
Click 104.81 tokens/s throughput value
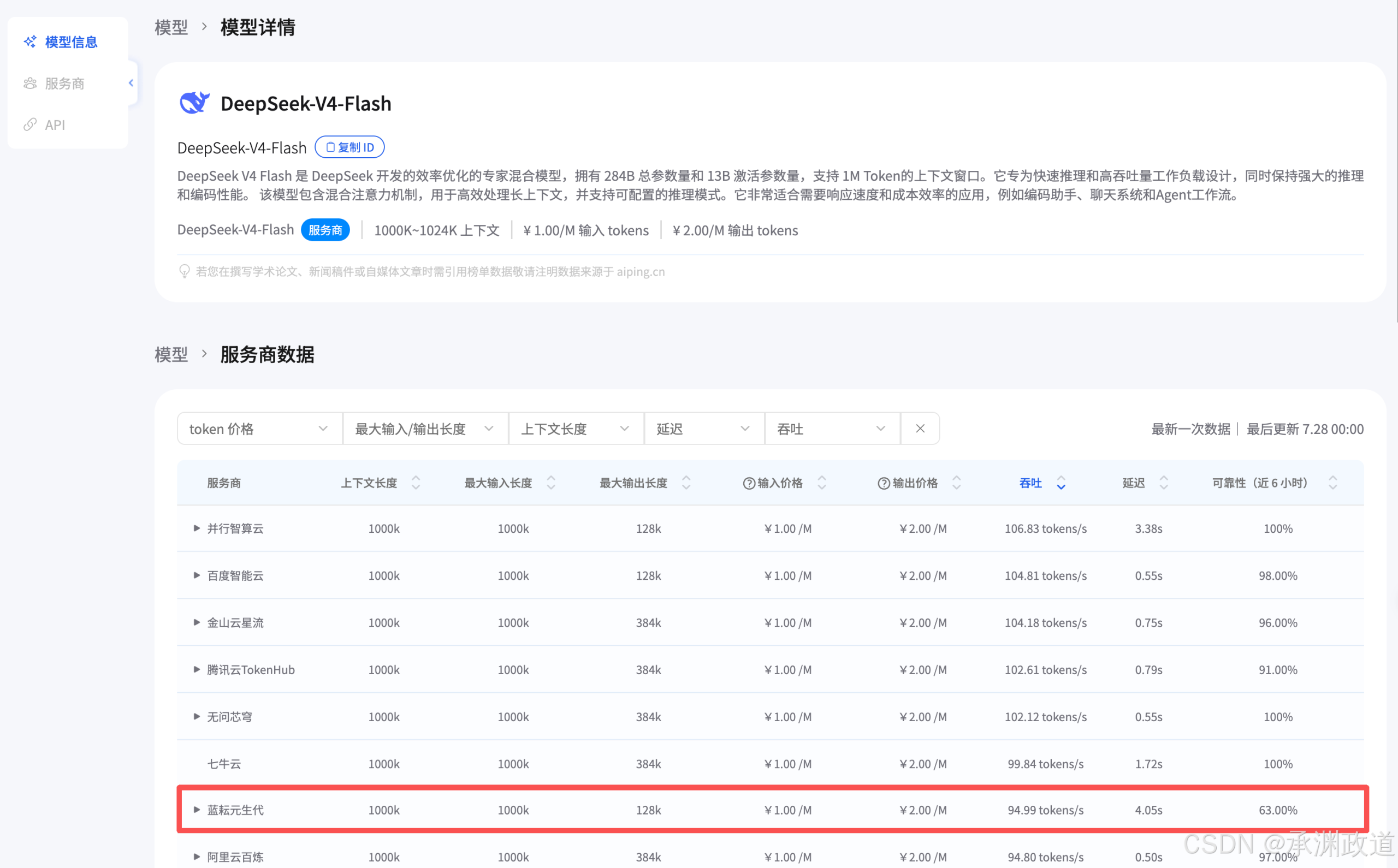(1045, 576)
